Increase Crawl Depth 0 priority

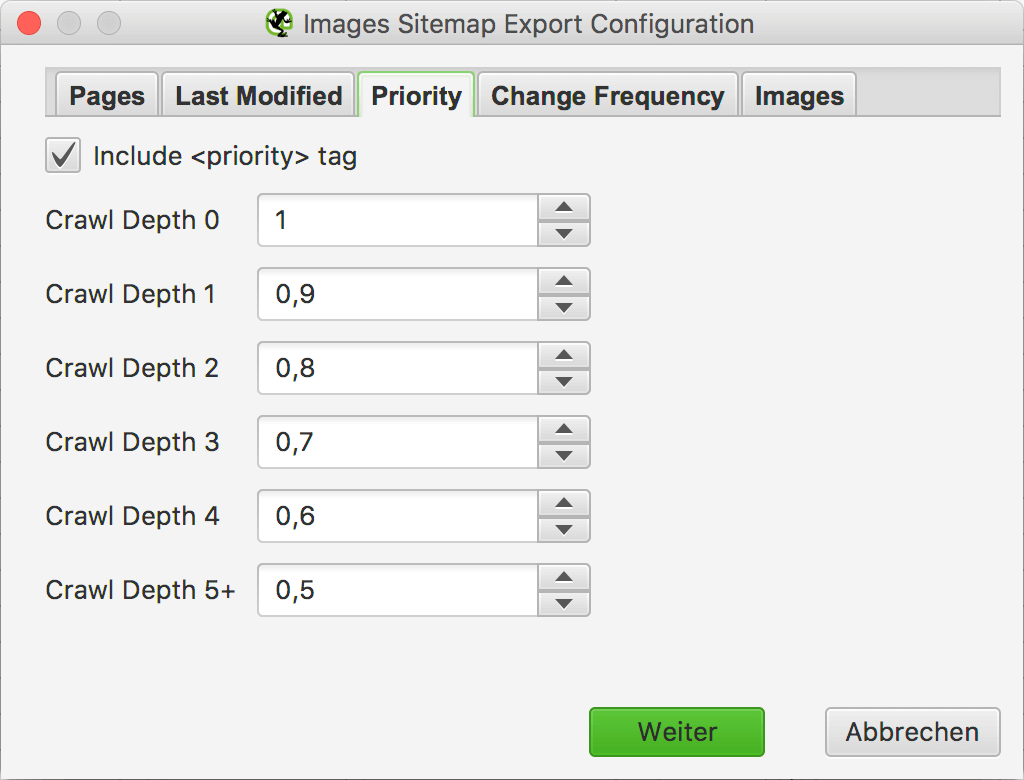(564, 207)
